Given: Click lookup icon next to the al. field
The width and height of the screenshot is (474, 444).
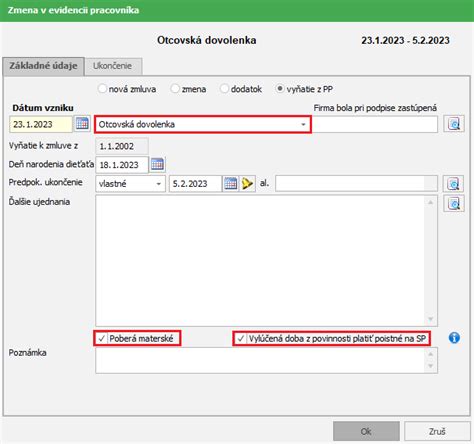Looking at the screenshot, I should click(453, 184).
